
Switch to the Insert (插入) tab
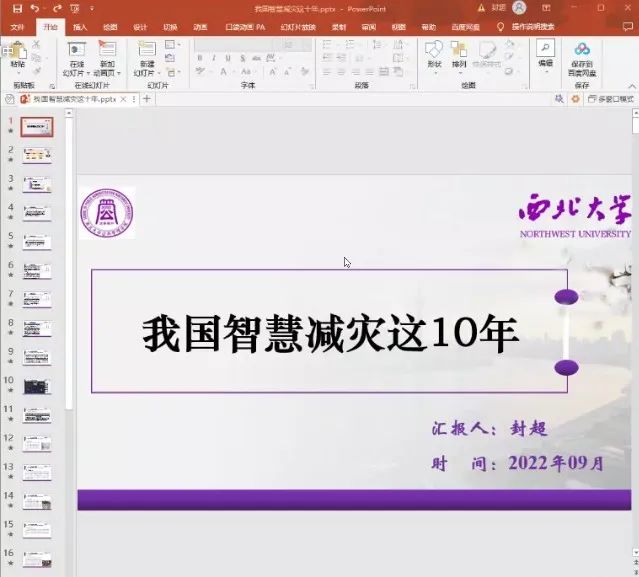[80, 27]
